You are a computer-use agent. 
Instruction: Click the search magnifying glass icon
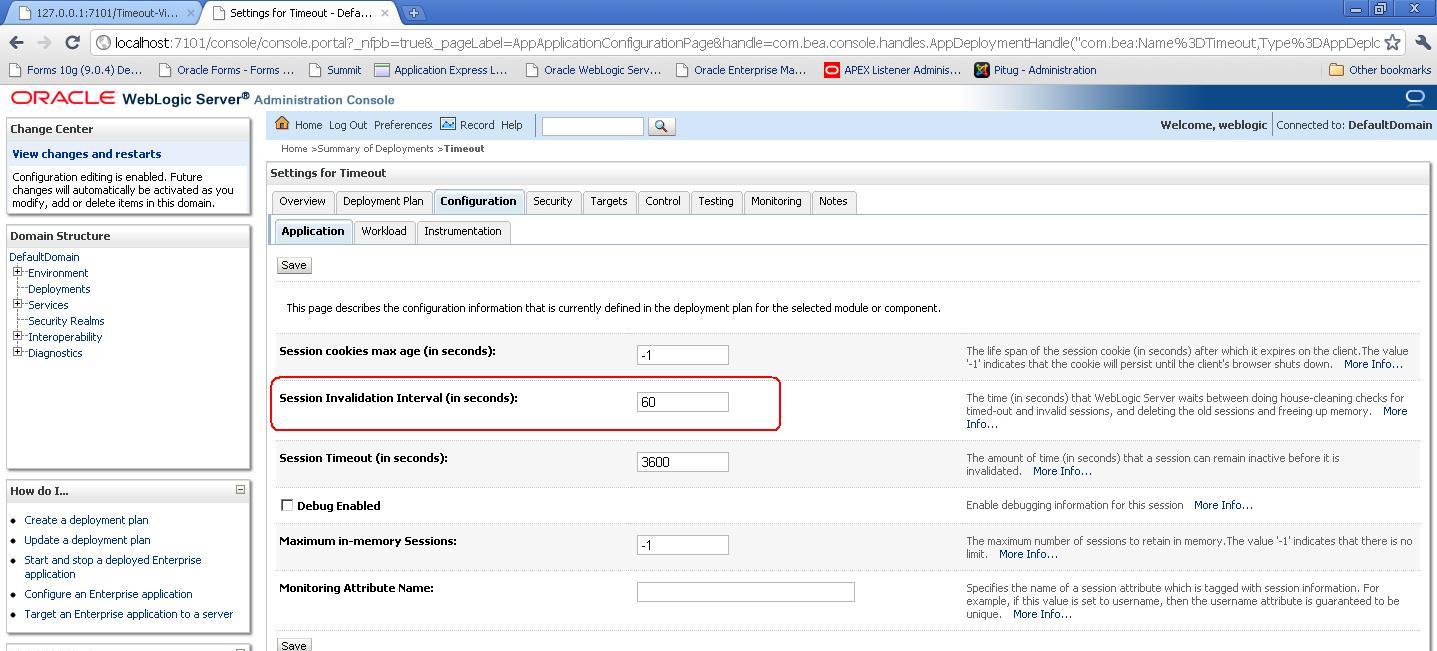[x=660, y=126]
